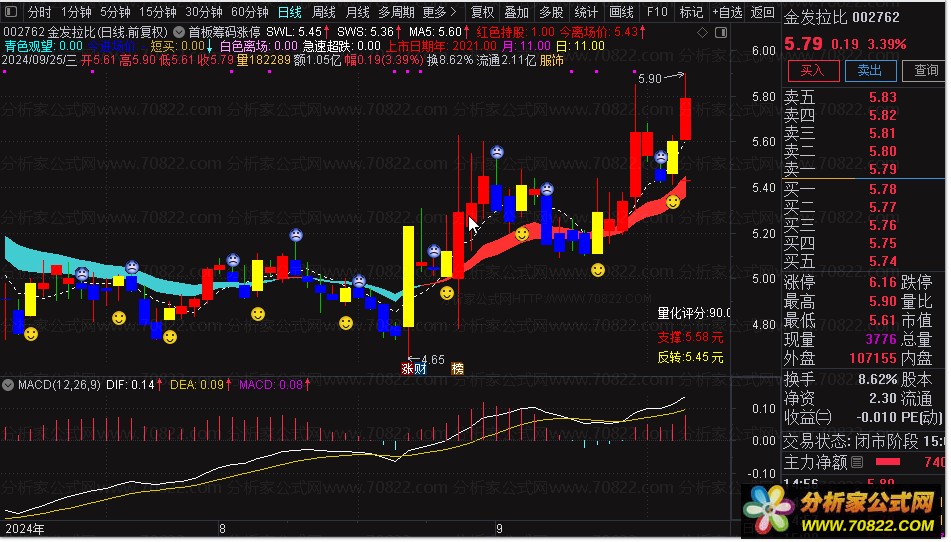Click the 交易状态 trading status row
Screen dimensions: 951x542
point(864,441)
